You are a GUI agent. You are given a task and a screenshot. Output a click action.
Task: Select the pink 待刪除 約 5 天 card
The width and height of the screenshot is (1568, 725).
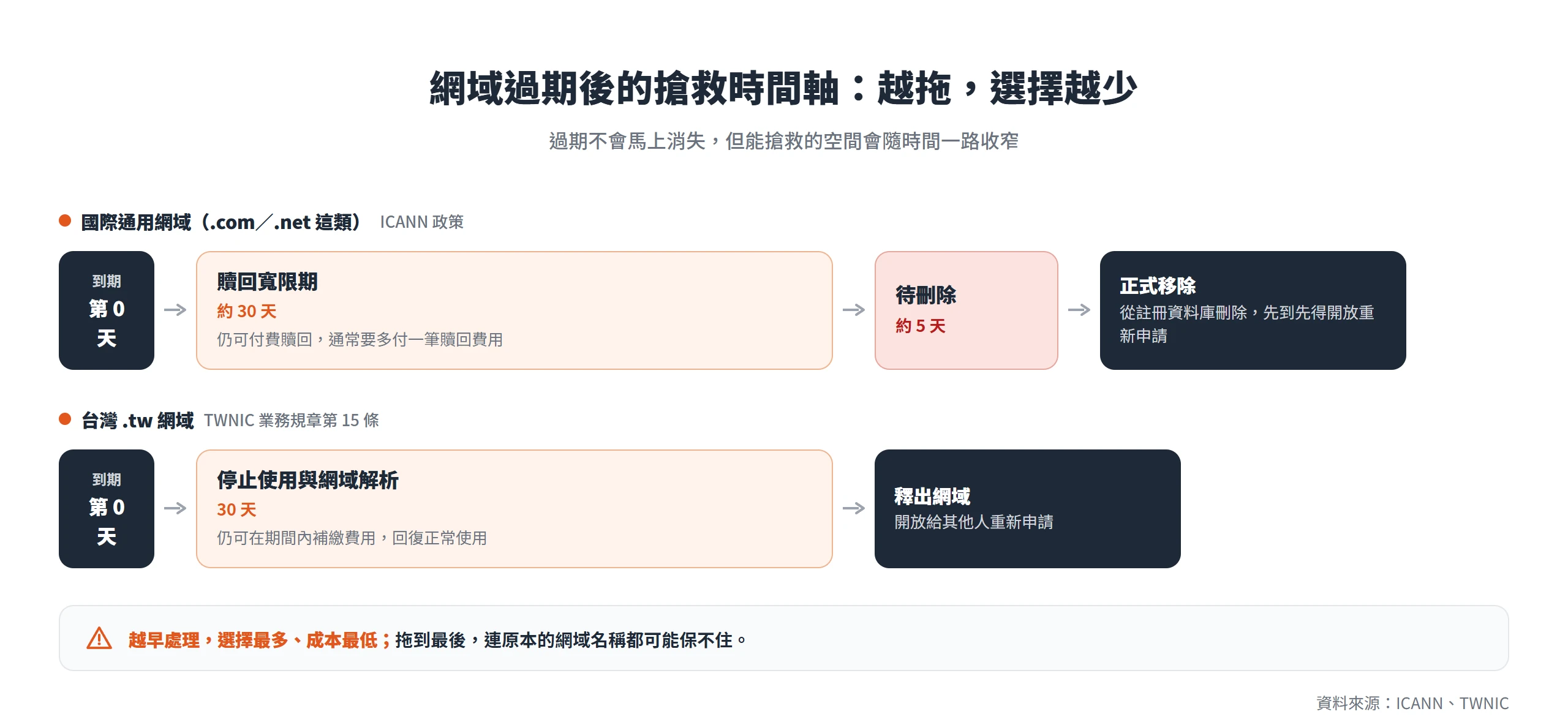(x=967, y=310)
